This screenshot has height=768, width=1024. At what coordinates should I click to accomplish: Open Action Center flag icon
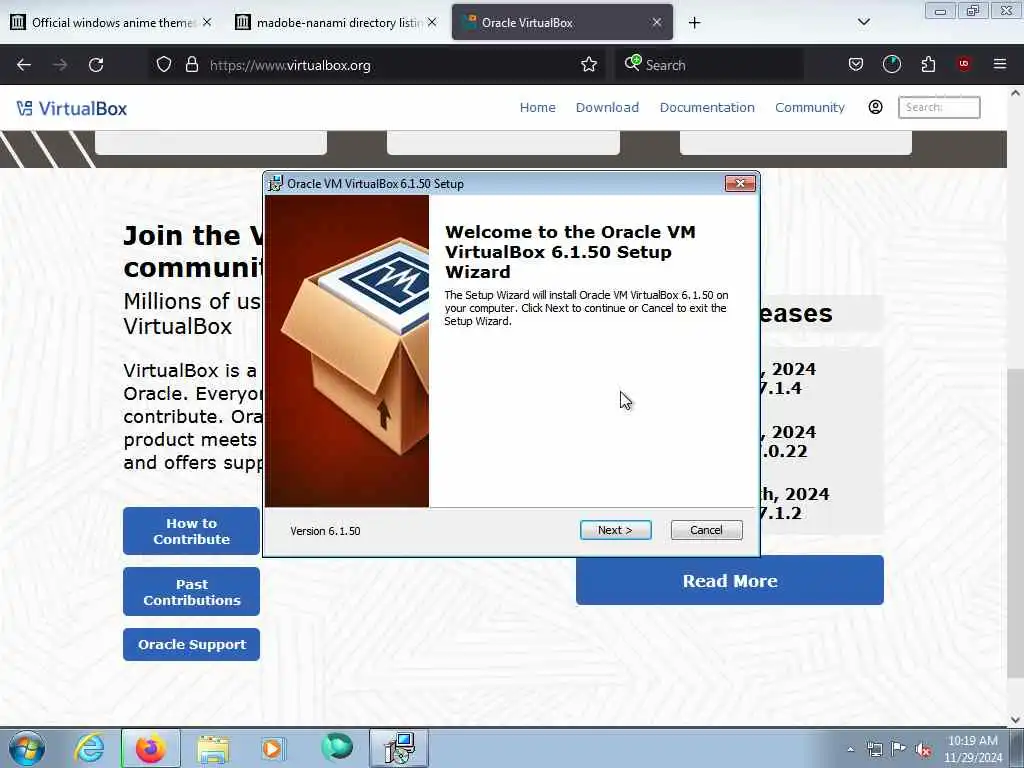pos(899,749)
